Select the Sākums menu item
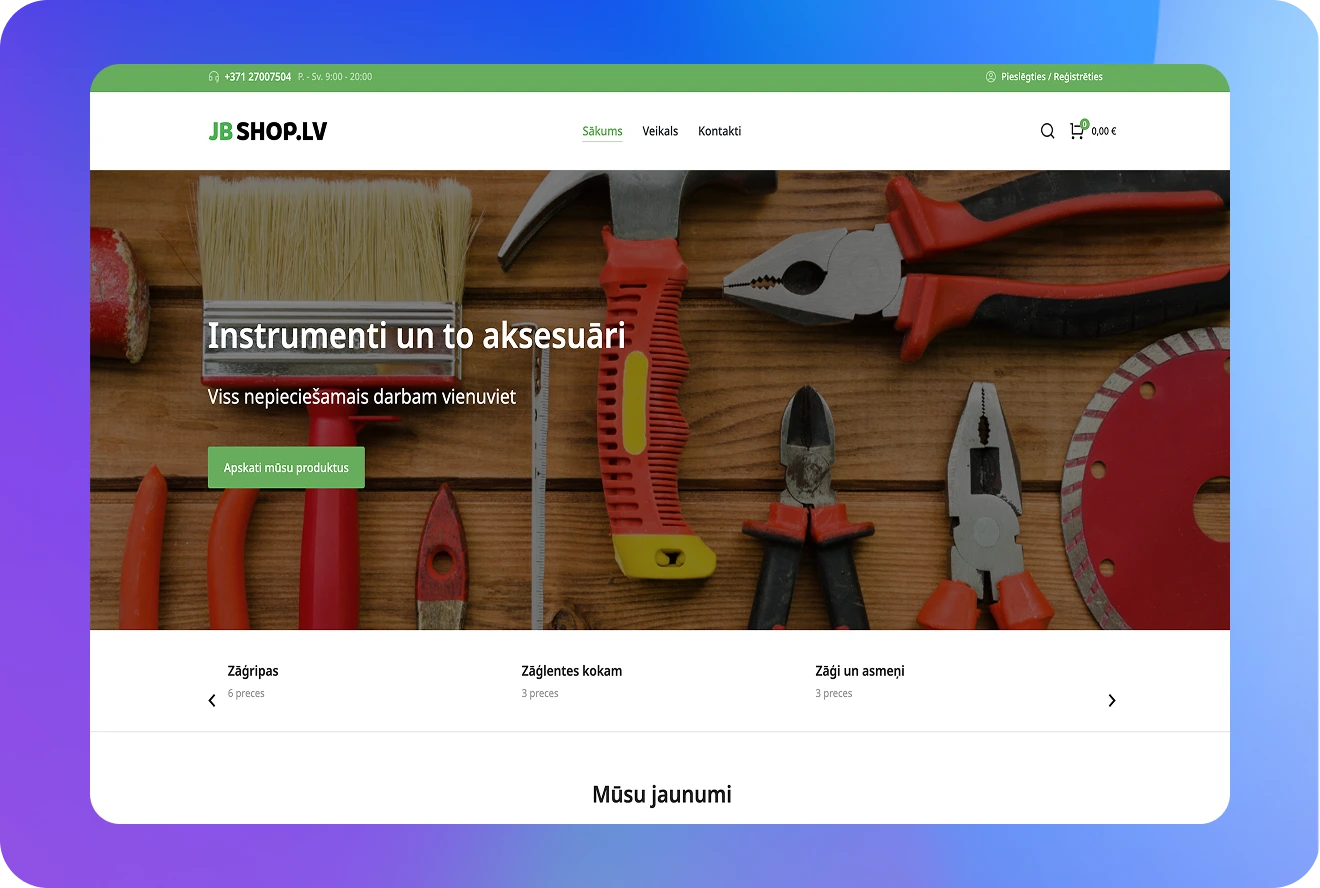 click(602, 131)
